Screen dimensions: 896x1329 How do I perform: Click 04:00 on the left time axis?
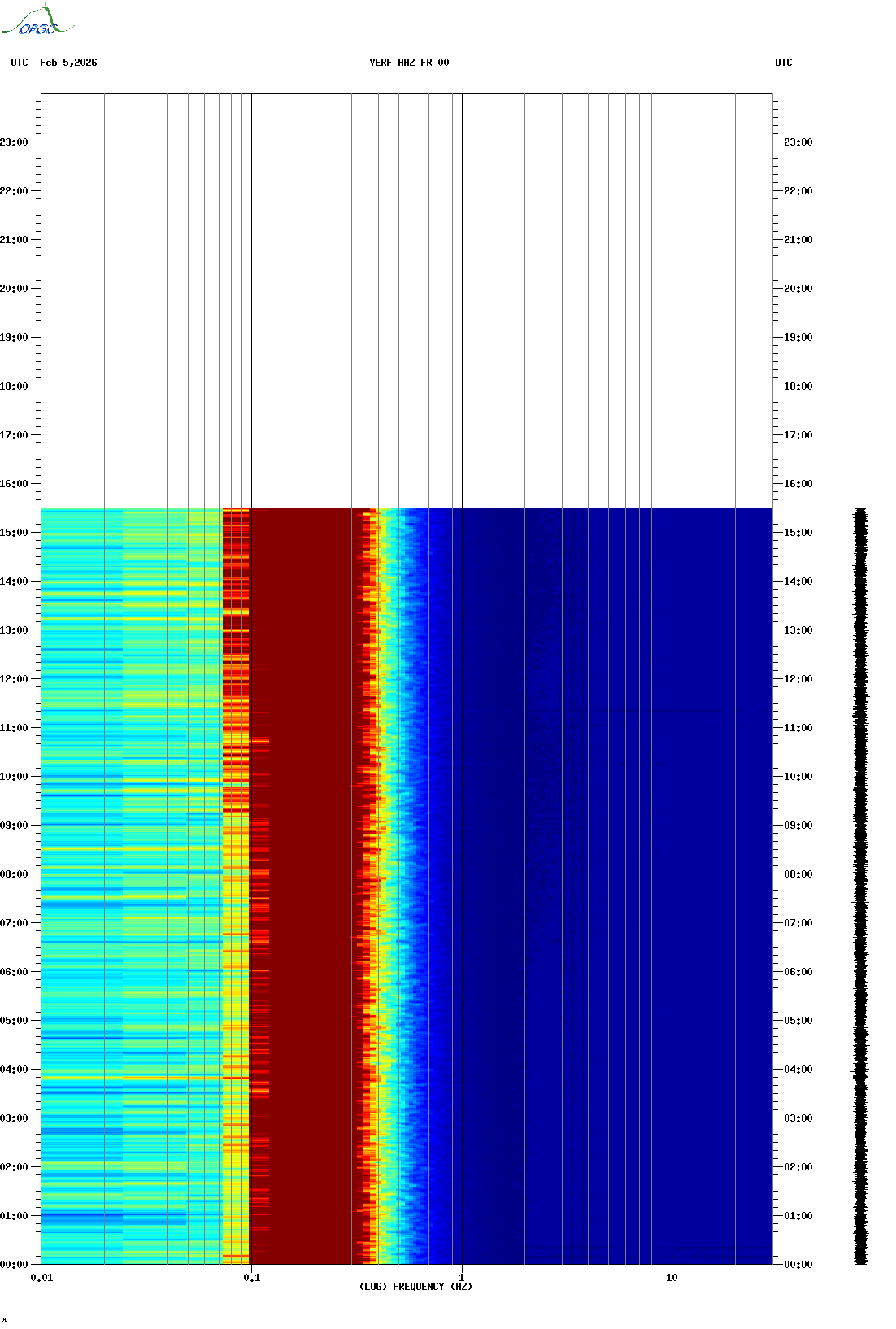click(14, 1070)
